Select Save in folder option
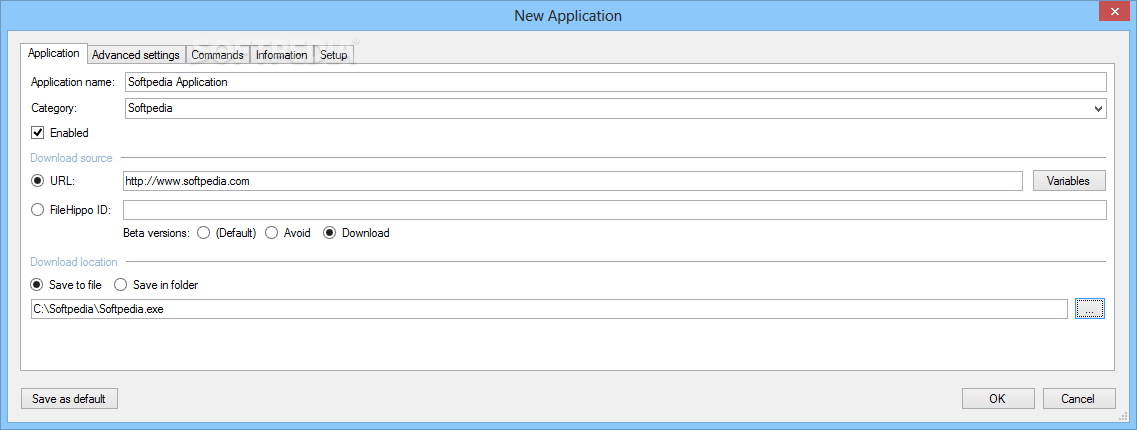1137x430 pixels. [x=120, y=285]
